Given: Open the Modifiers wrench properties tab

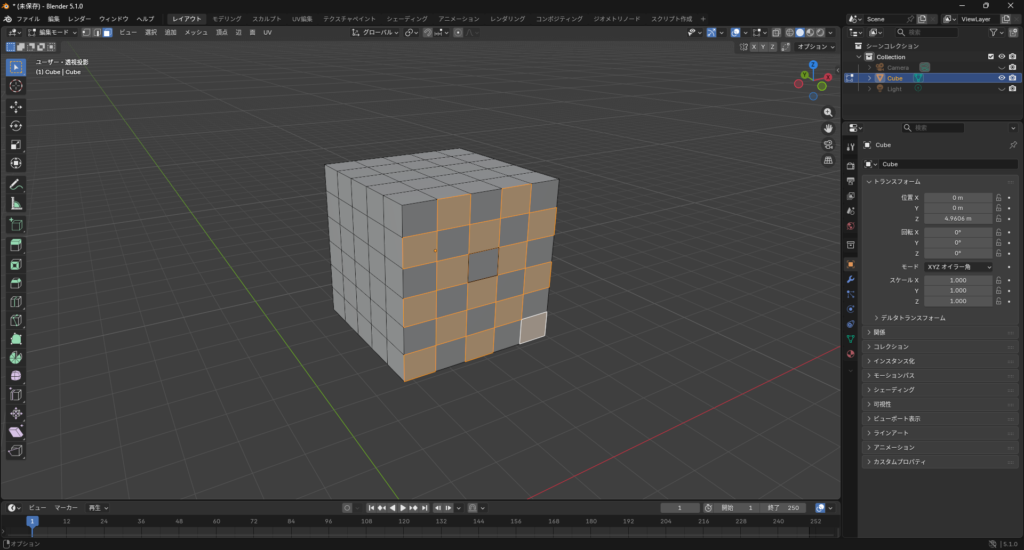Looking at the screenshot, I should pos(850,279).
